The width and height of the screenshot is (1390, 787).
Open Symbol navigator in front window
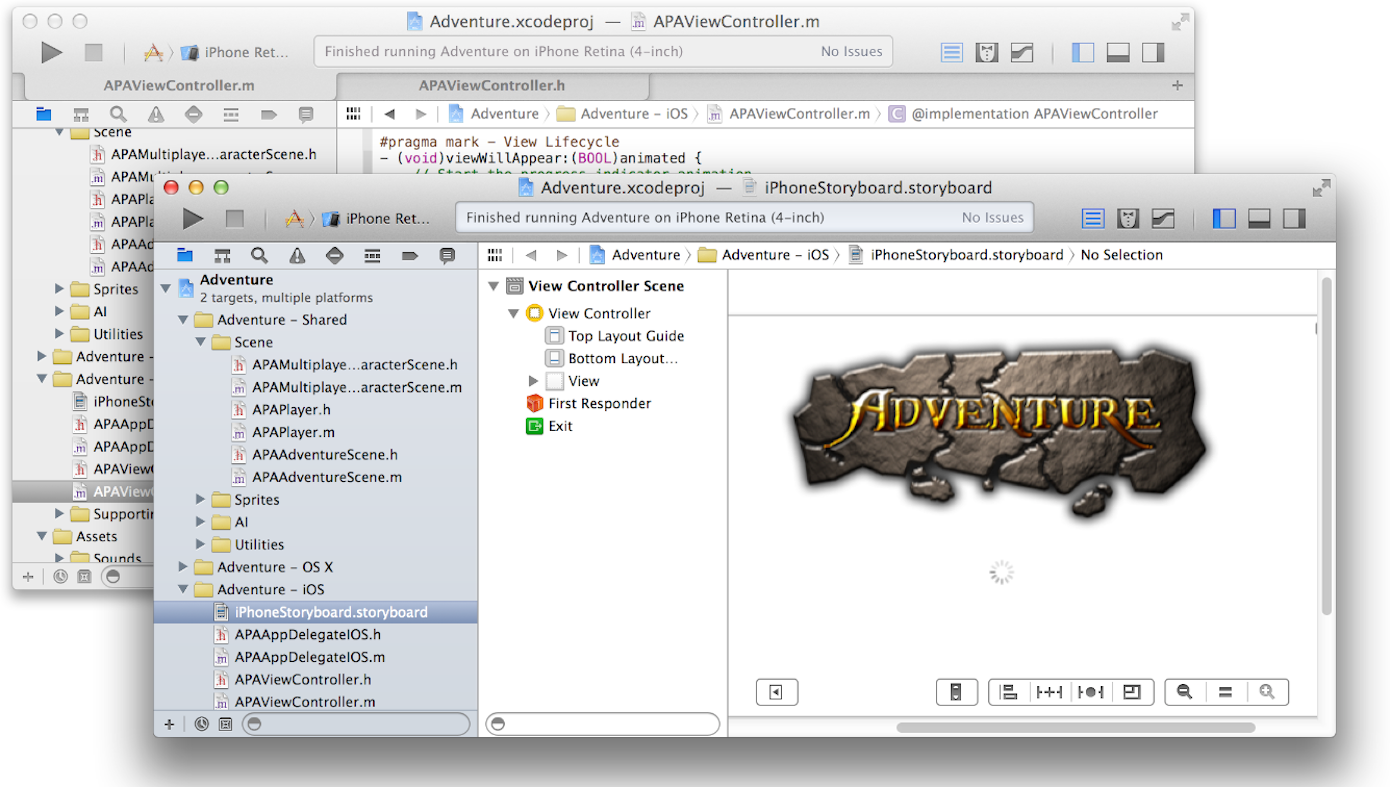(x=222, y=256)
